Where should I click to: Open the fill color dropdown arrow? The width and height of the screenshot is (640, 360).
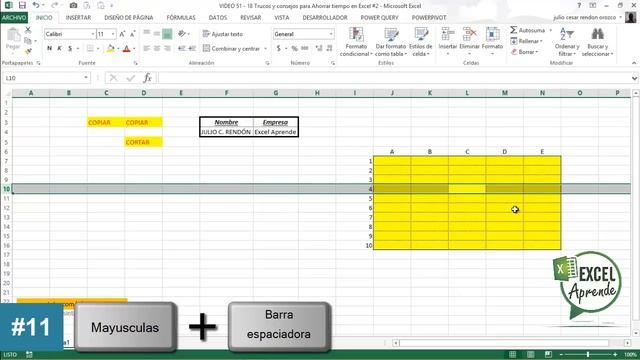[118, 49]
